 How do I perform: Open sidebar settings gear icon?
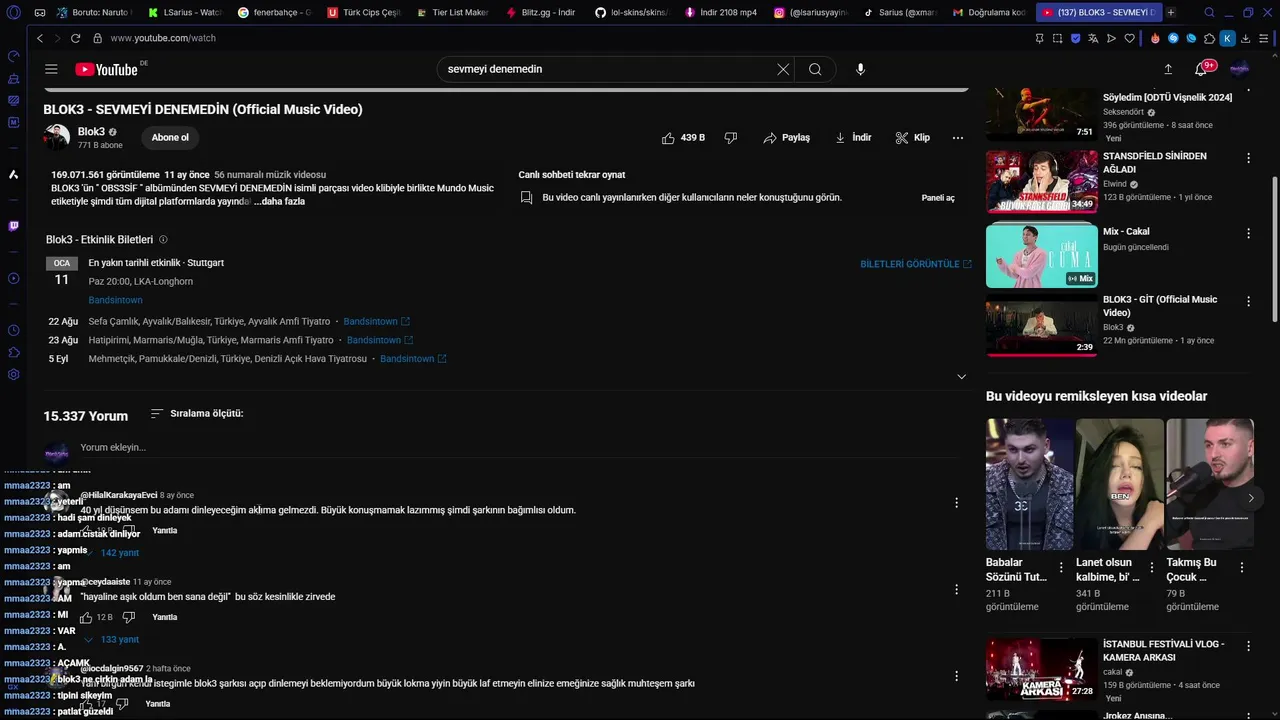pos(13,375)
